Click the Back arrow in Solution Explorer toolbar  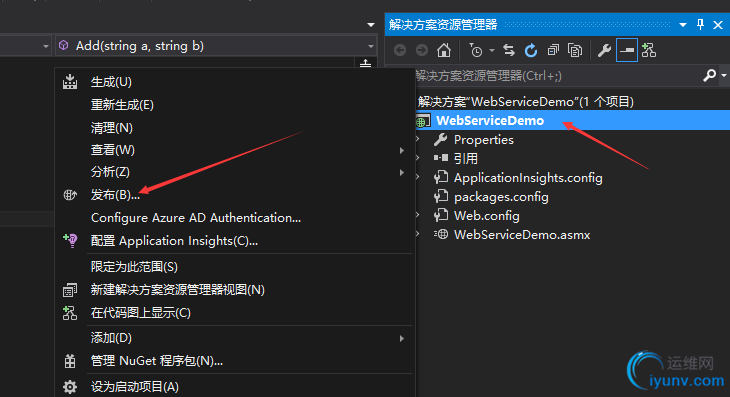point(400,50)
